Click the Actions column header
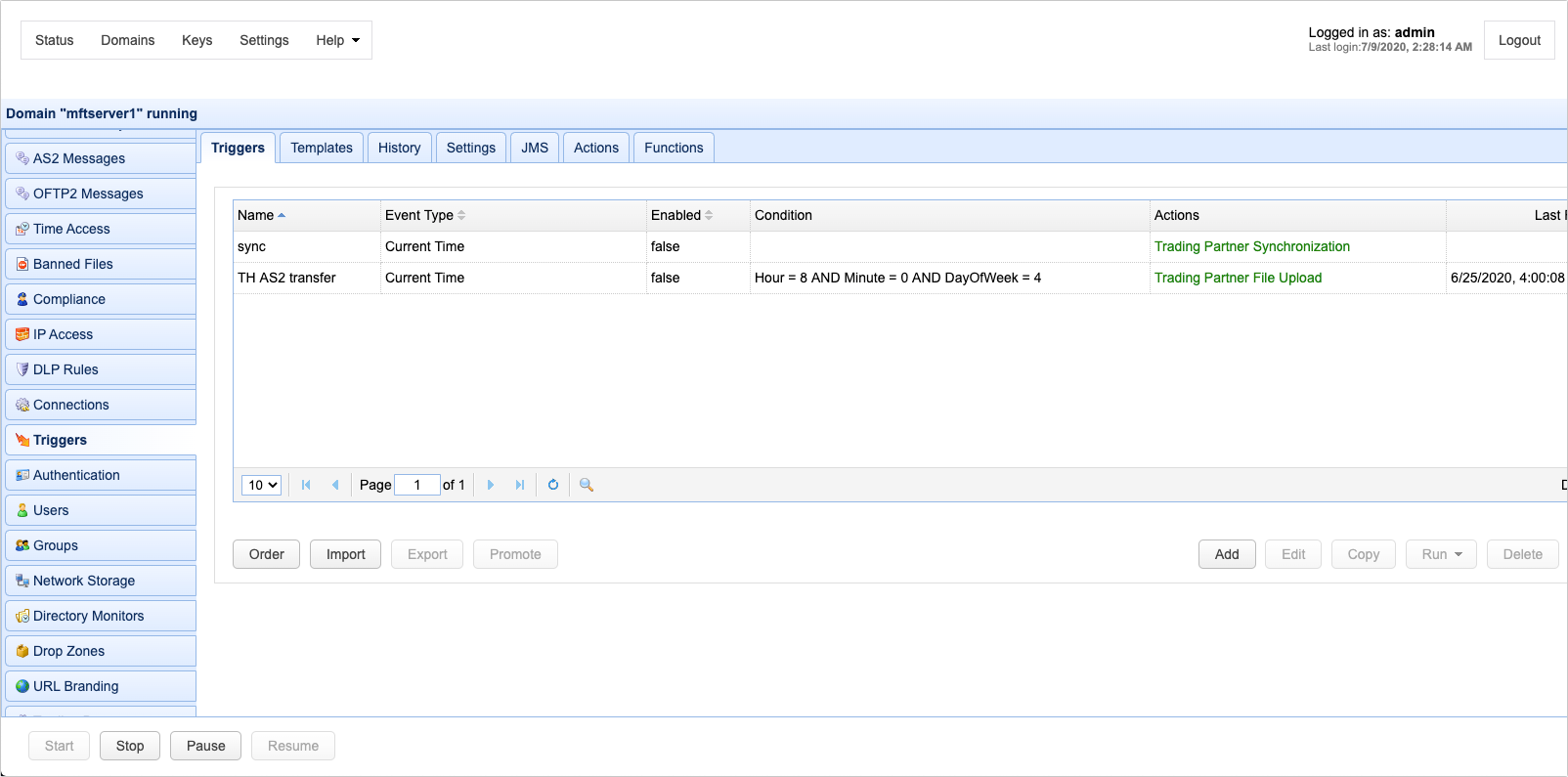The height and width of the screenshot is (777, 1568). coord(1297,215)
